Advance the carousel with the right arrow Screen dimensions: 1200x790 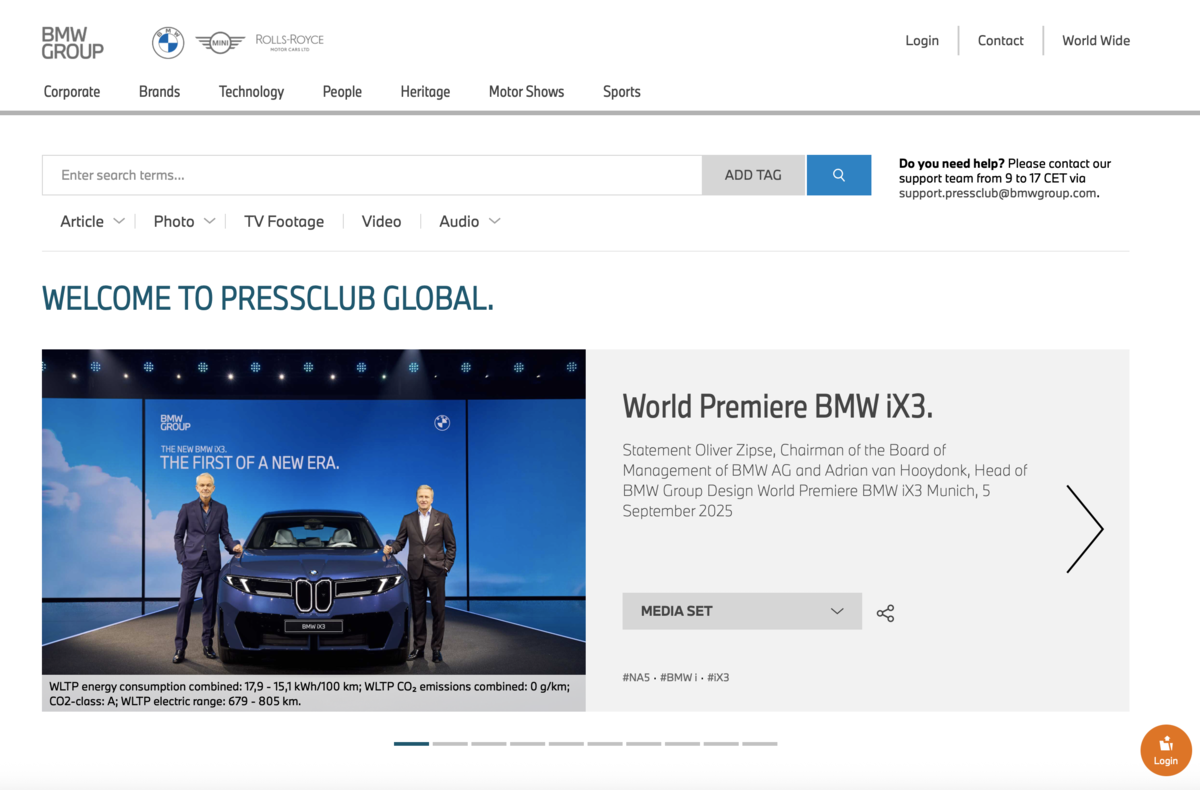(x=1085, y=528)
